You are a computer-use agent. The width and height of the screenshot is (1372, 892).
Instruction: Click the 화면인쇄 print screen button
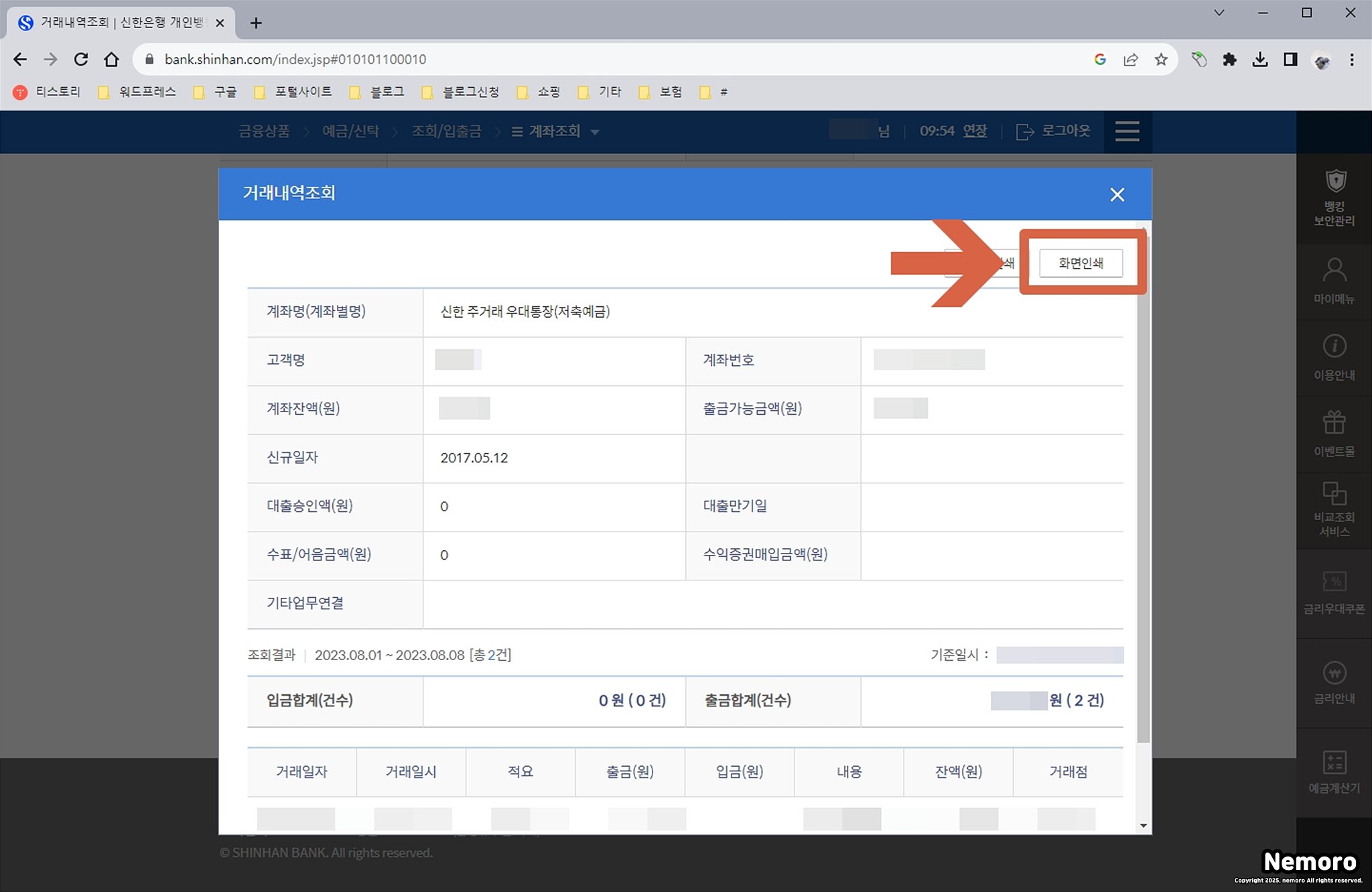pyautogui.click(x=1081, y=263)
